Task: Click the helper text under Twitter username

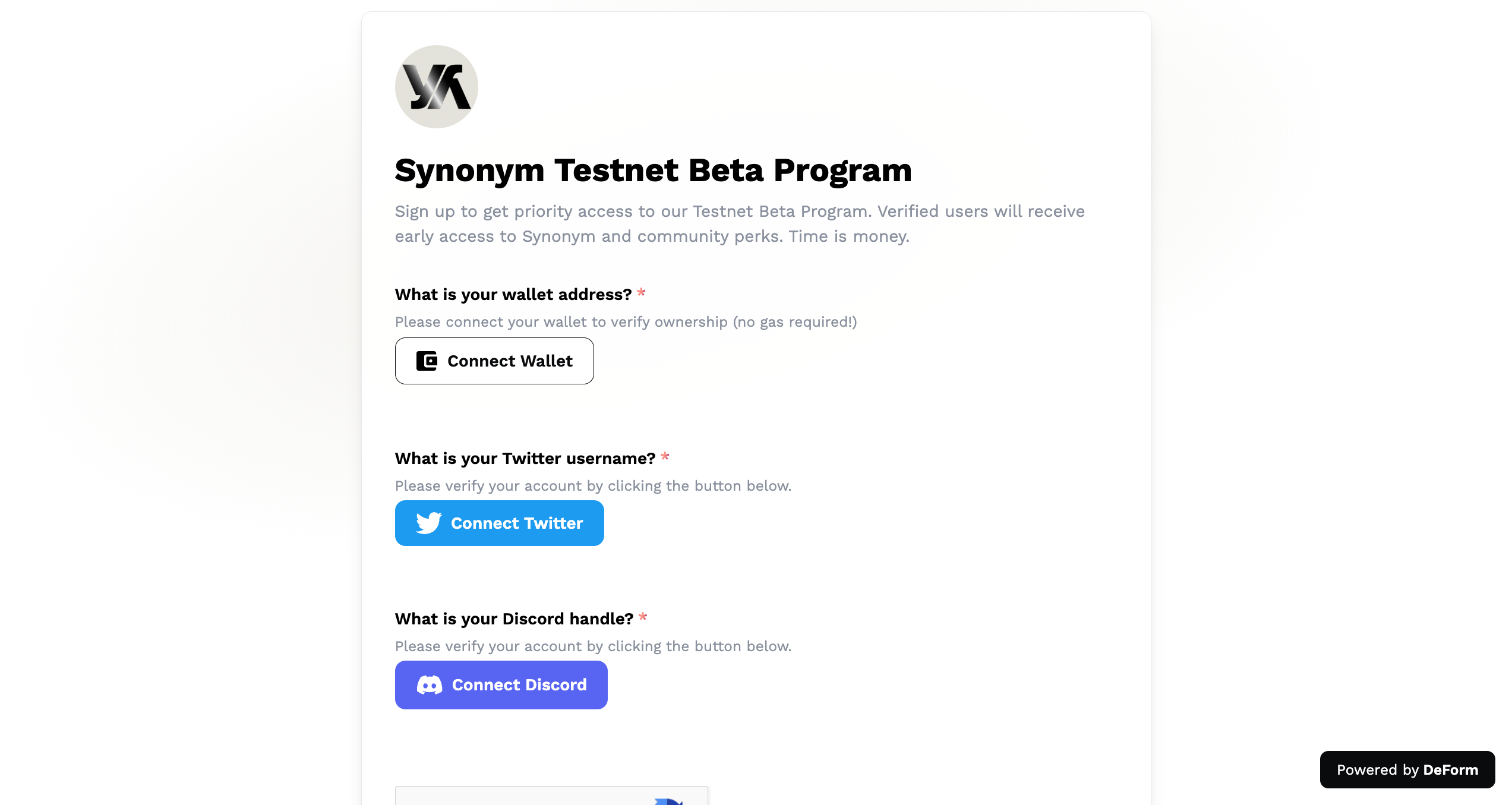Action: coord(593,486)
